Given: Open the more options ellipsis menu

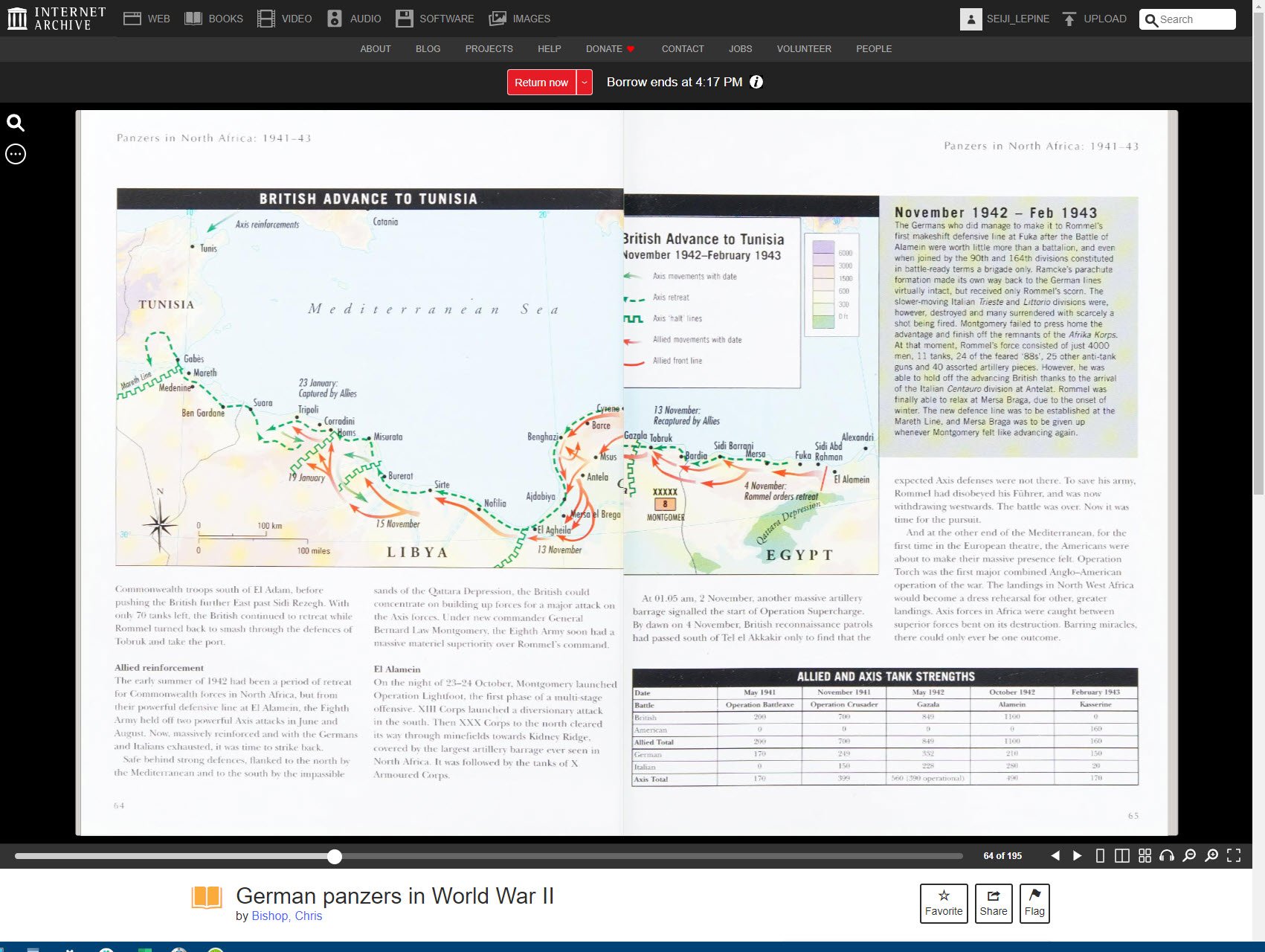Looking at the screenshot, I should click(16, 154).
